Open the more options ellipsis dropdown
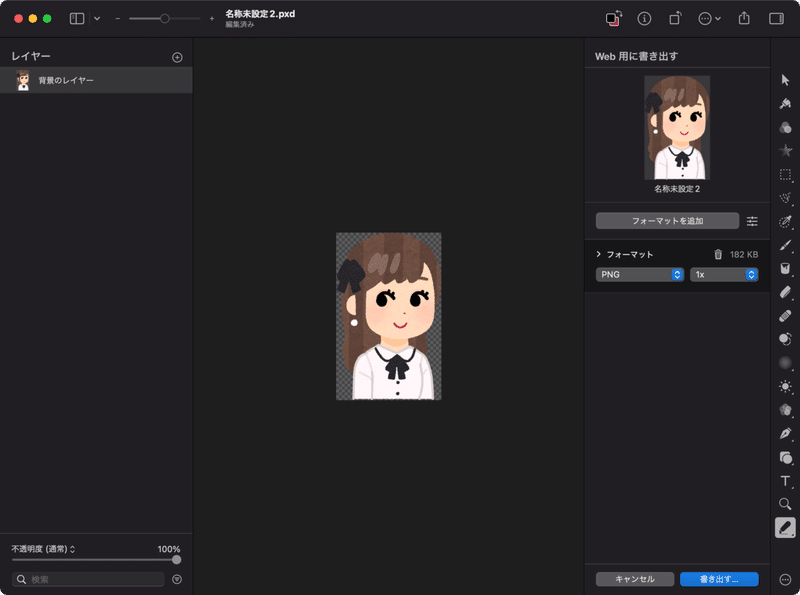The image size is (800, 595). pyautogui.click(x=709, y=19)
